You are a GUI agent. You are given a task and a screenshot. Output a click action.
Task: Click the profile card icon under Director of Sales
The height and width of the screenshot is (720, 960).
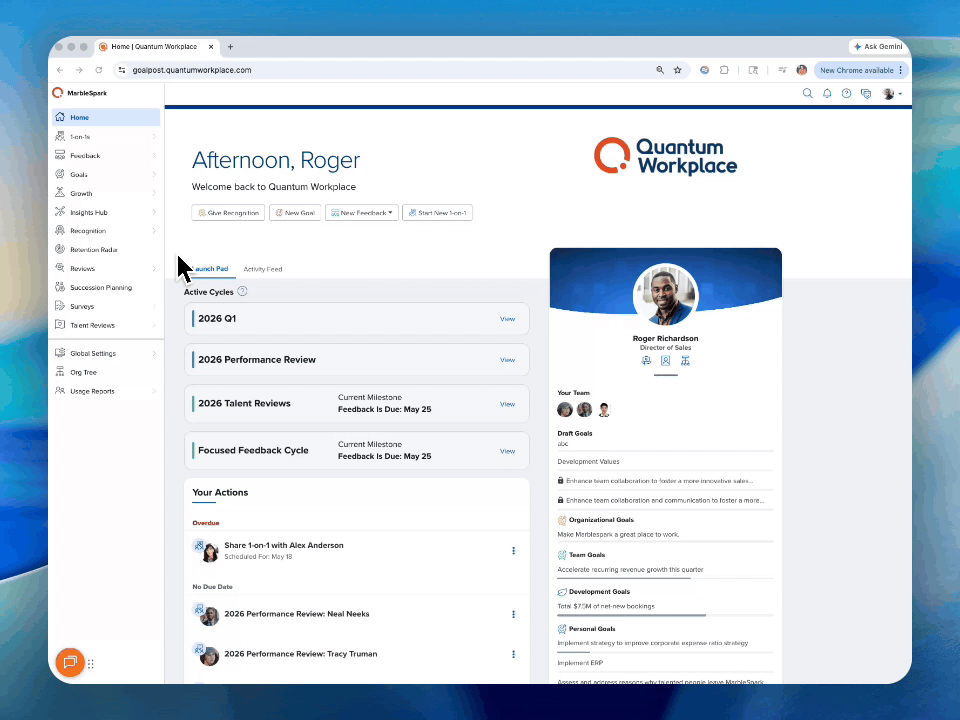pos(666,361)
